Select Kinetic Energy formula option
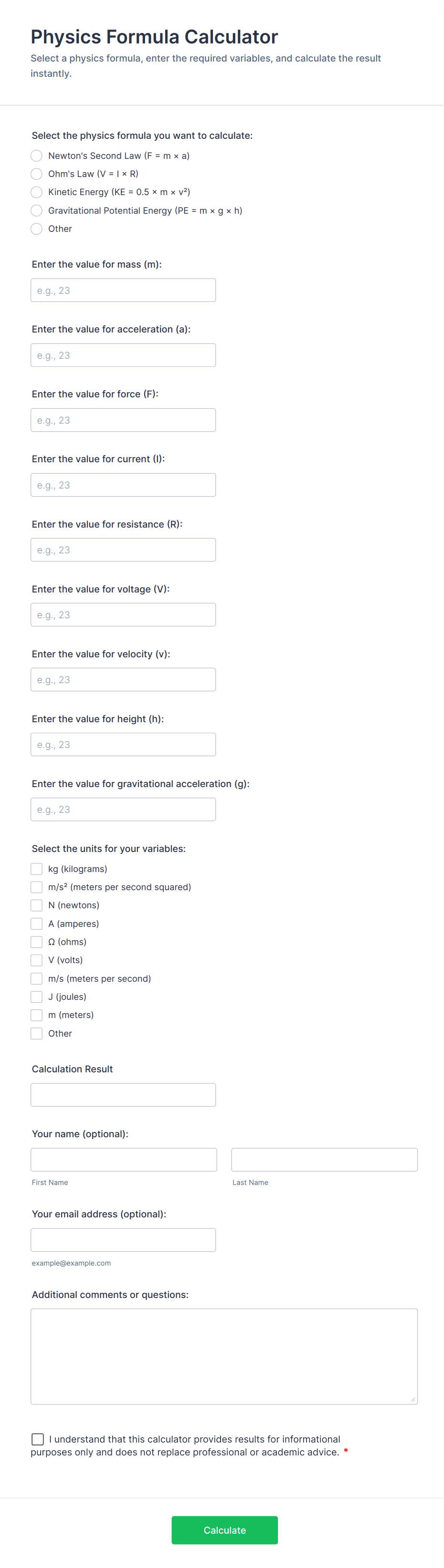This screenshot has height=1568, width=444. [x=36, y=192]
